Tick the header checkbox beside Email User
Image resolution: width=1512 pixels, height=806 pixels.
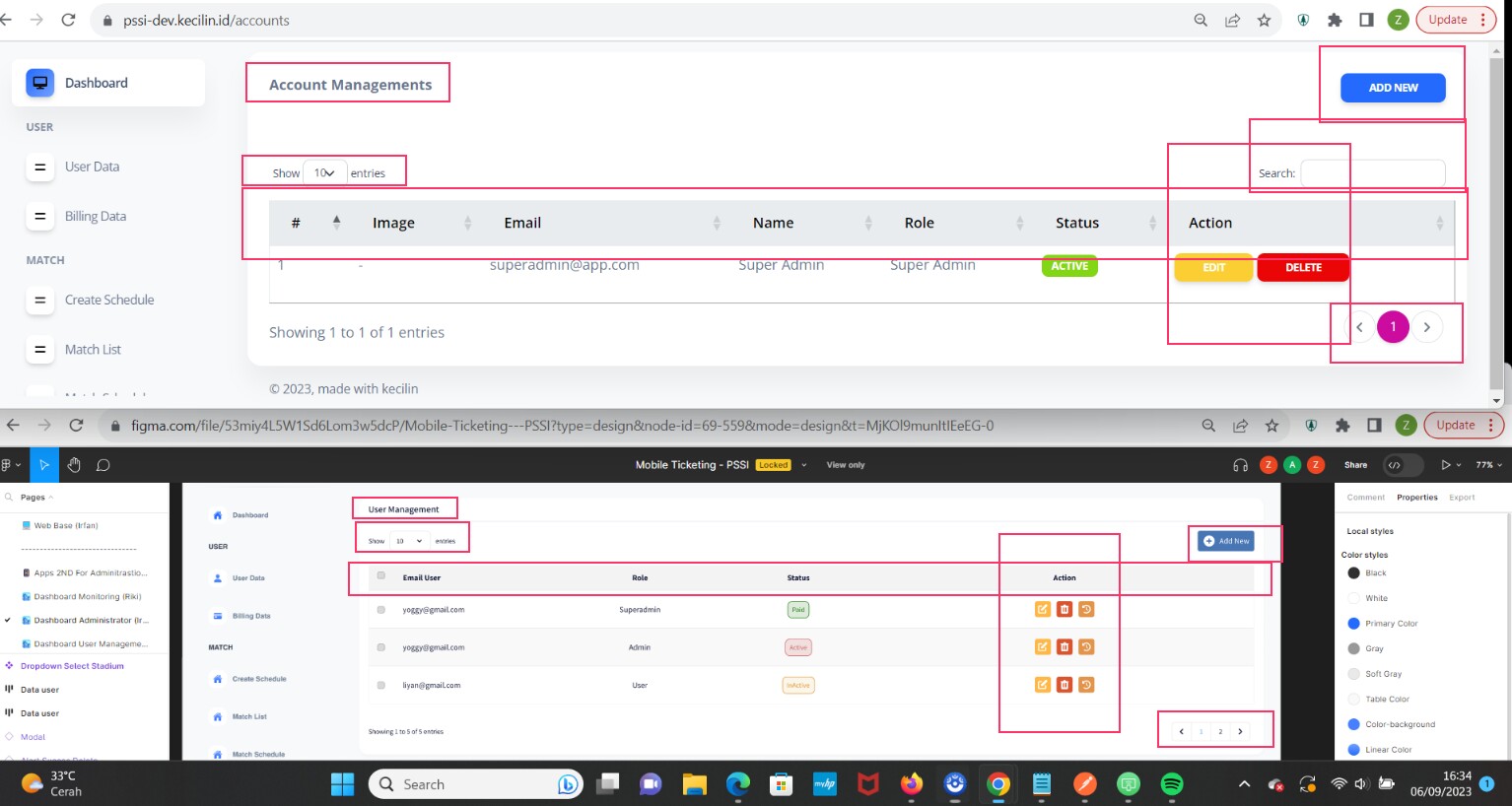381,575
